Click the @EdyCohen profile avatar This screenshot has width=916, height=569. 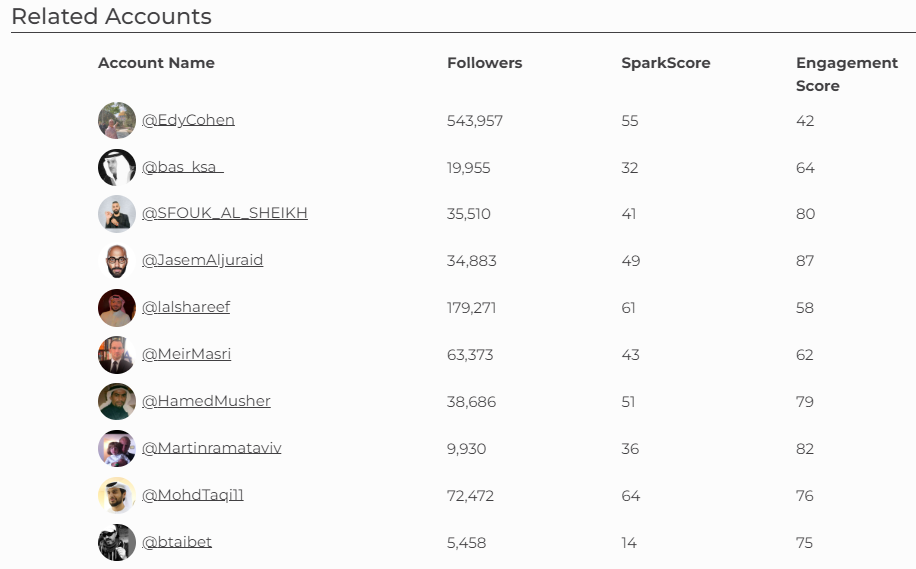coord(117,121)
